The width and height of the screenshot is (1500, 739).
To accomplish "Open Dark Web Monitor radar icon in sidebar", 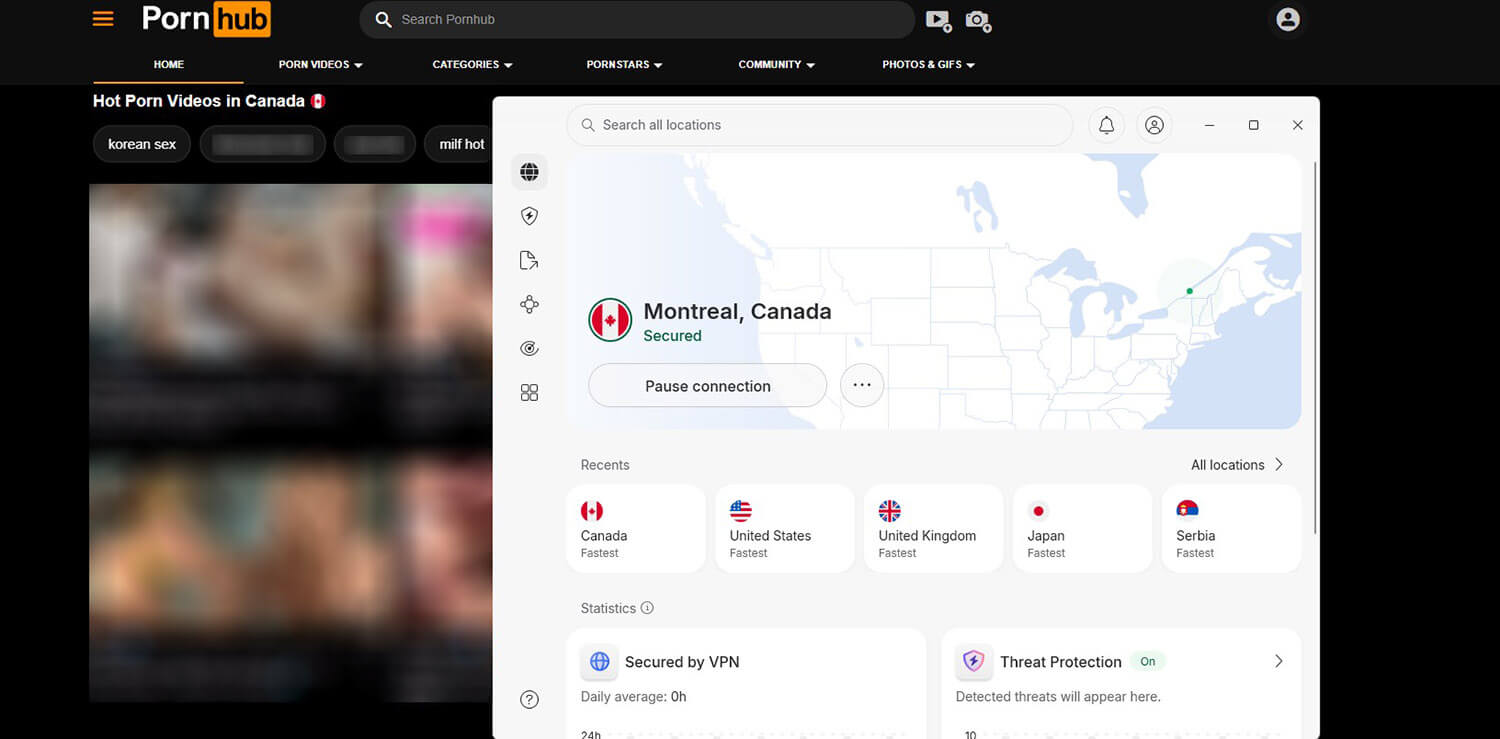I will [x=530, y=348].
